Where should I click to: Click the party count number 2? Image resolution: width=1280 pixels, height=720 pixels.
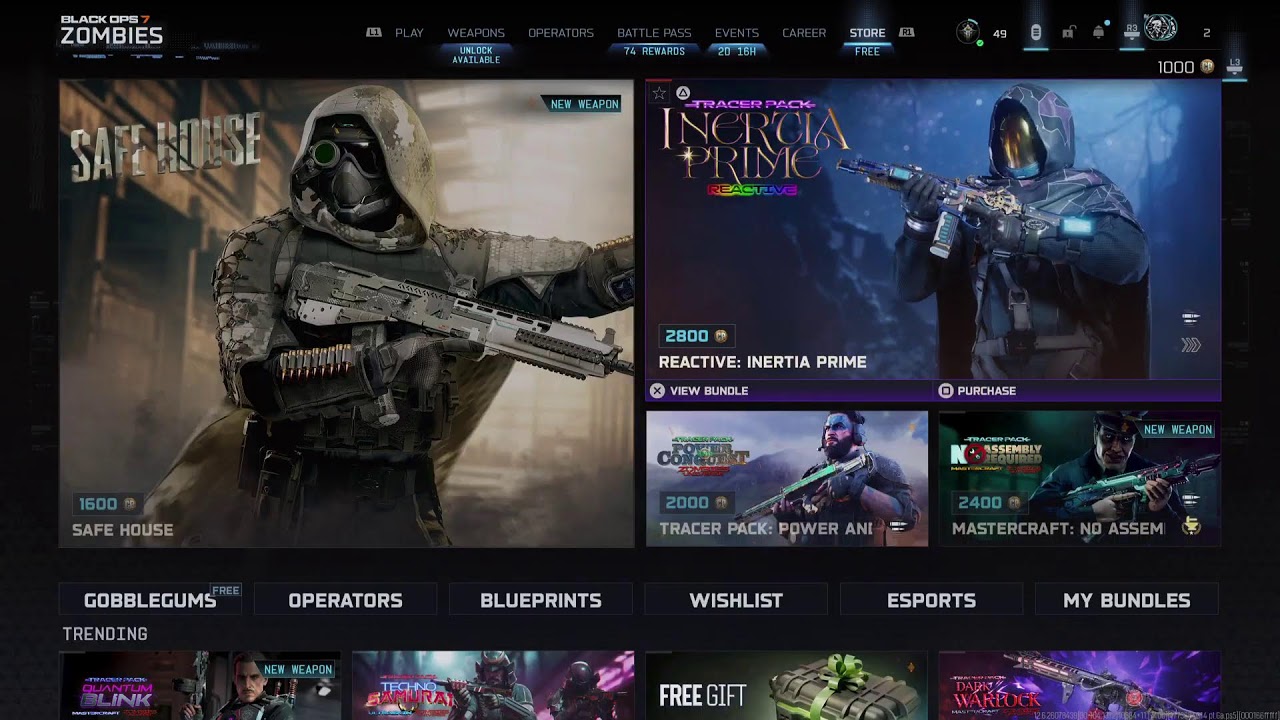1207,33
